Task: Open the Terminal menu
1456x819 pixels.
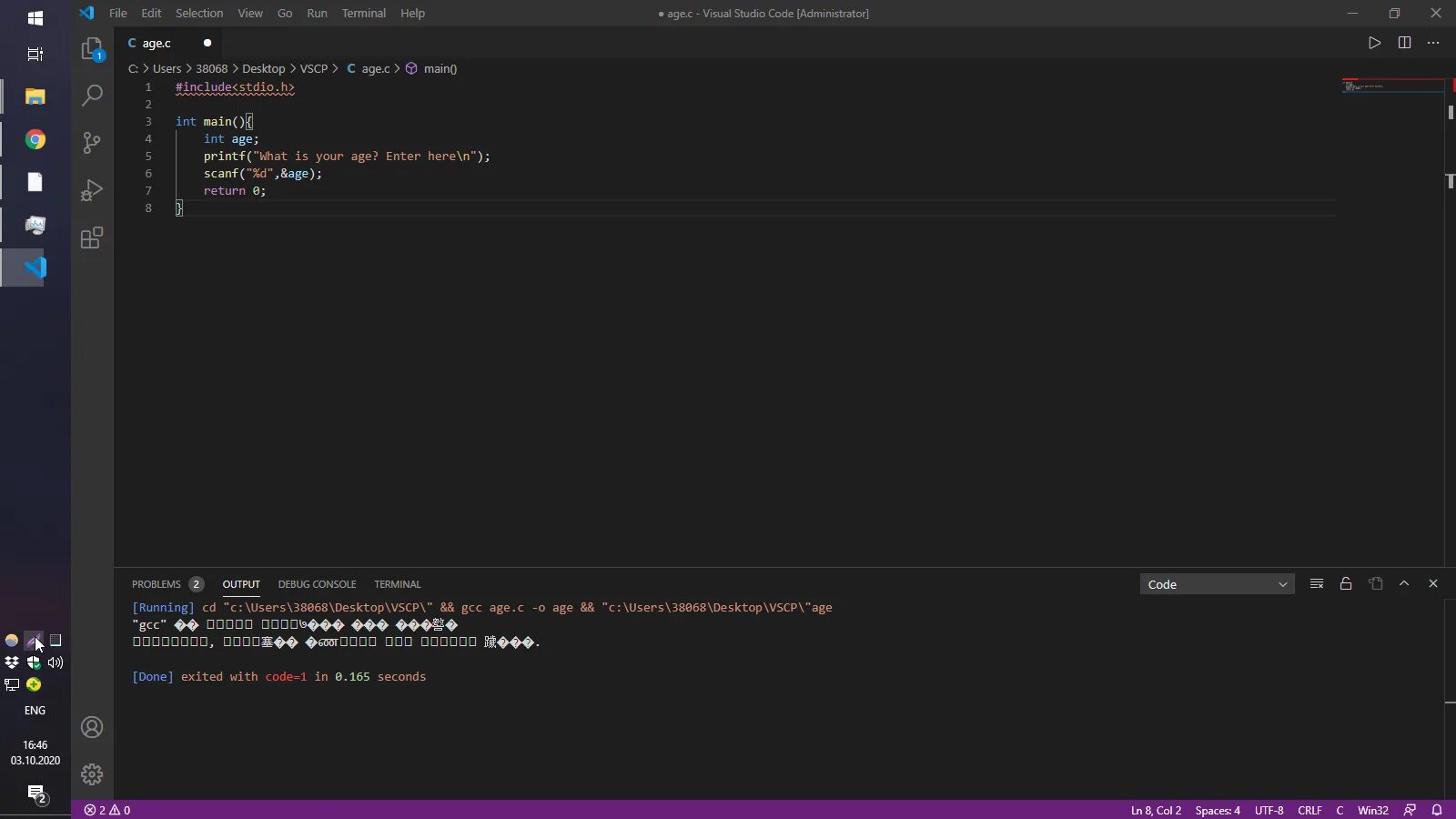Action: (x=364, y=14)
